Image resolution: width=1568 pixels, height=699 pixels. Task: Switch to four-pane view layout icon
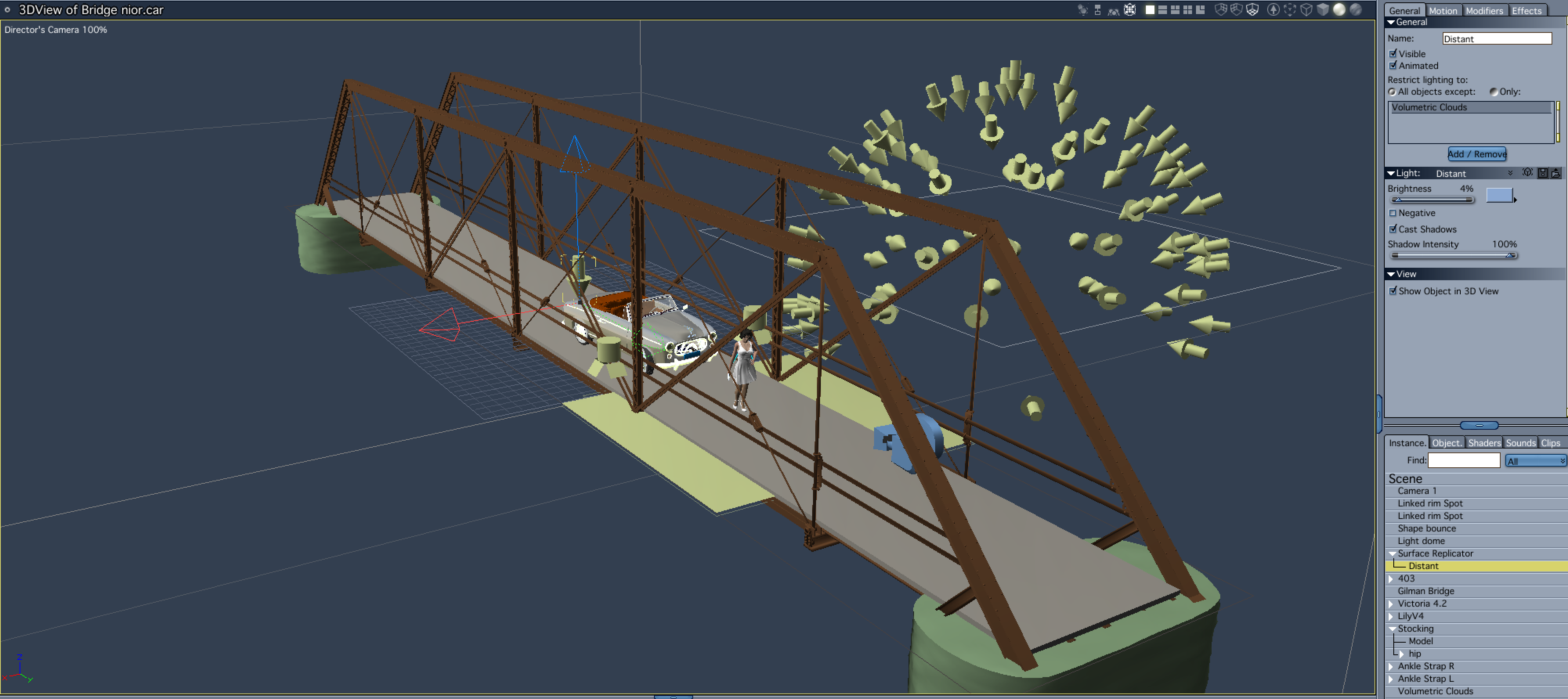(x=1187, y=10)
